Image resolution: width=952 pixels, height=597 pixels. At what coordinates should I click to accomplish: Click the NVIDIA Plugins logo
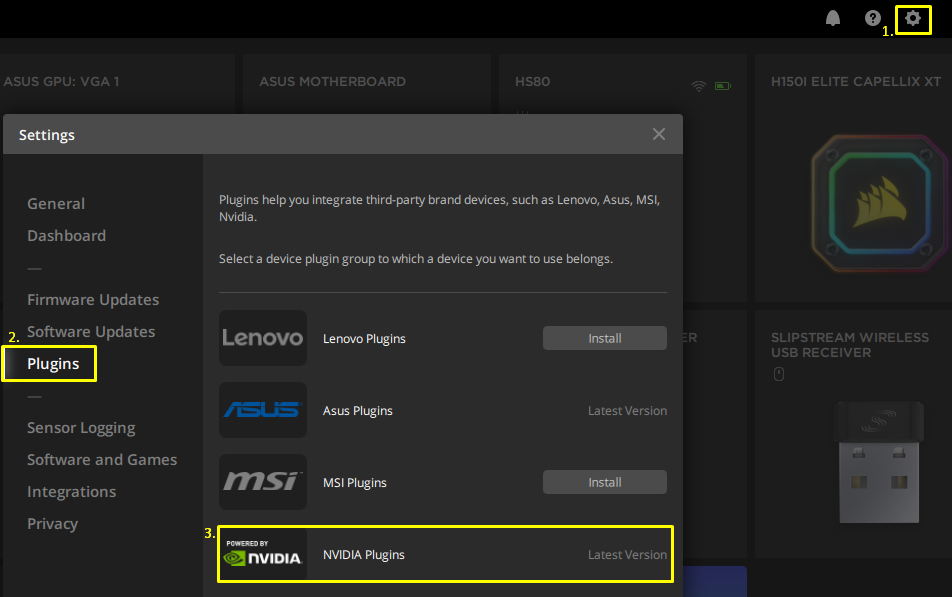(x=262, y=553)
